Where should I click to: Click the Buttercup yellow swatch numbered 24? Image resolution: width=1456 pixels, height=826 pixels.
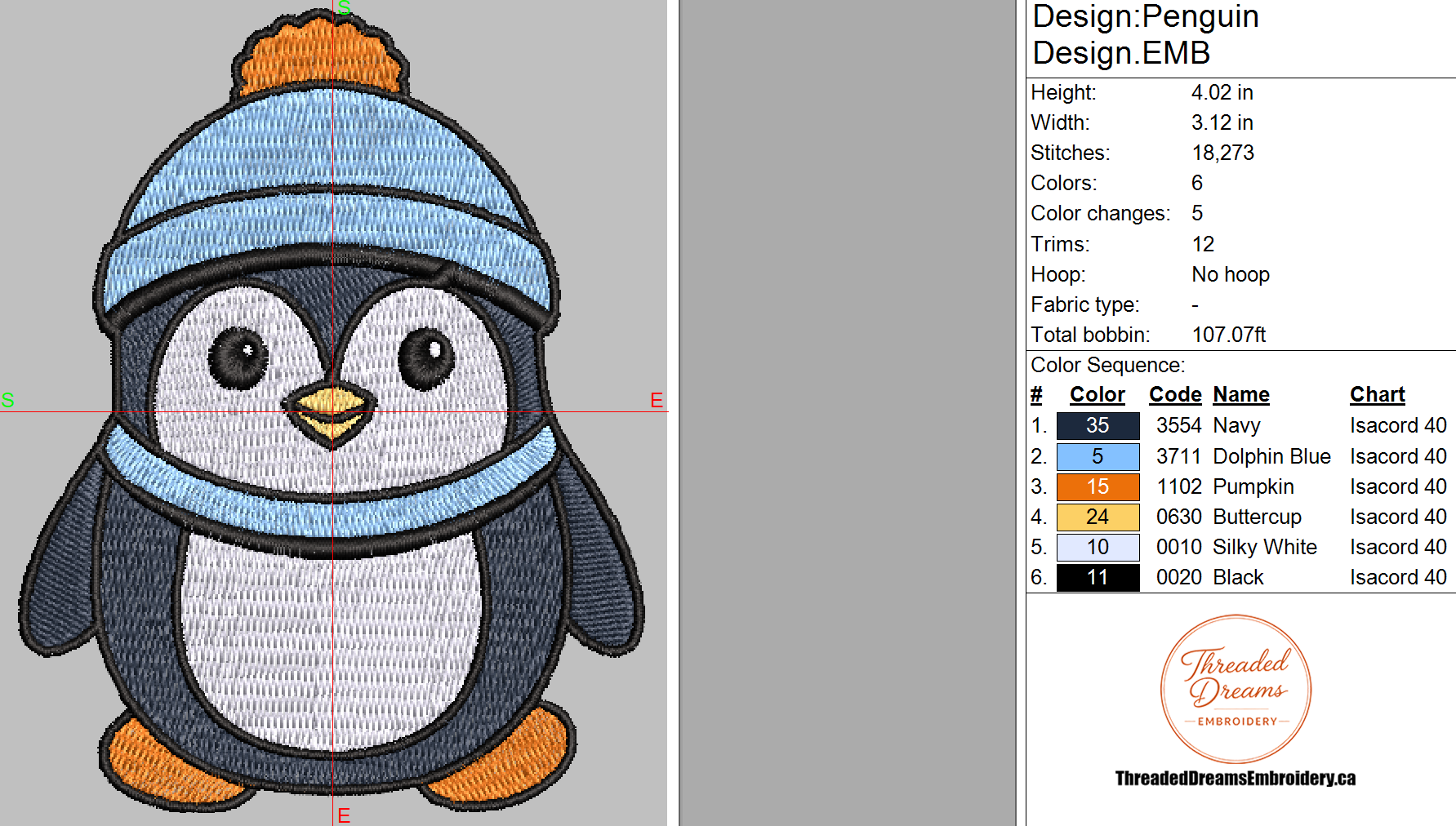(1098, 517)
